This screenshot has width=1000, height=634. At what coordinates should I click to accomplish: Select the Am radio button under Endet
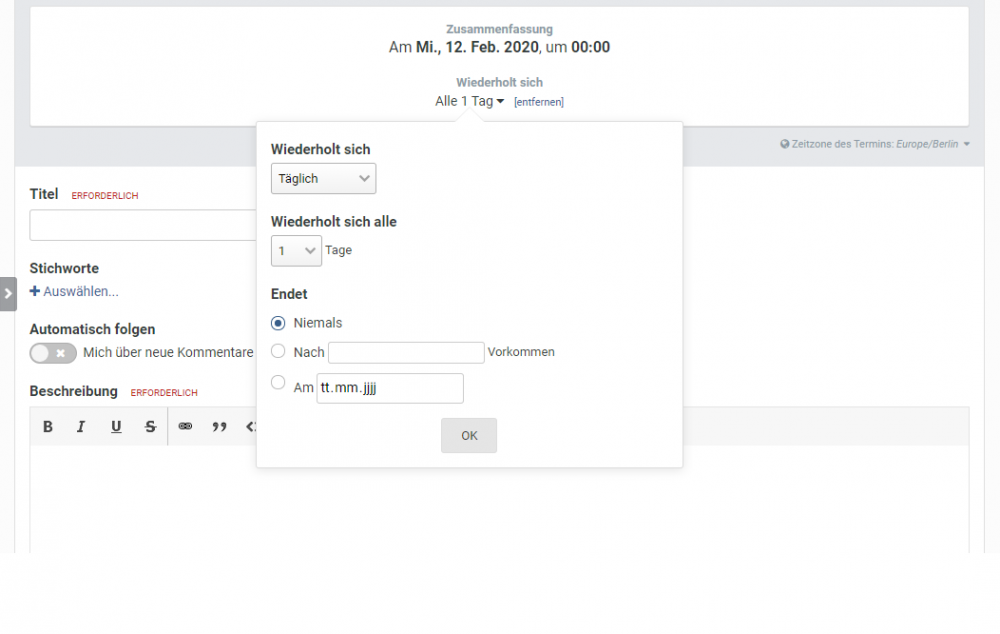click(x=277, y=381)
